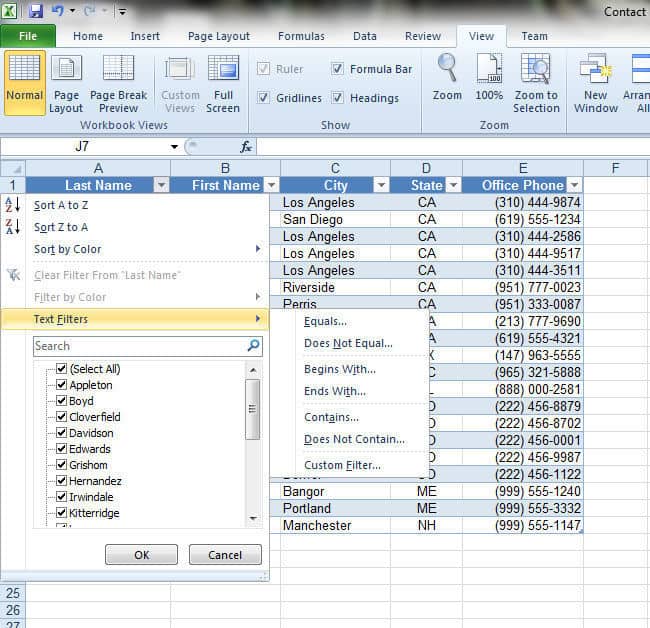Viewport: 650px width, 628px height.
Task: Choose Begins With... text filter
Action: [x=340, y=369]
